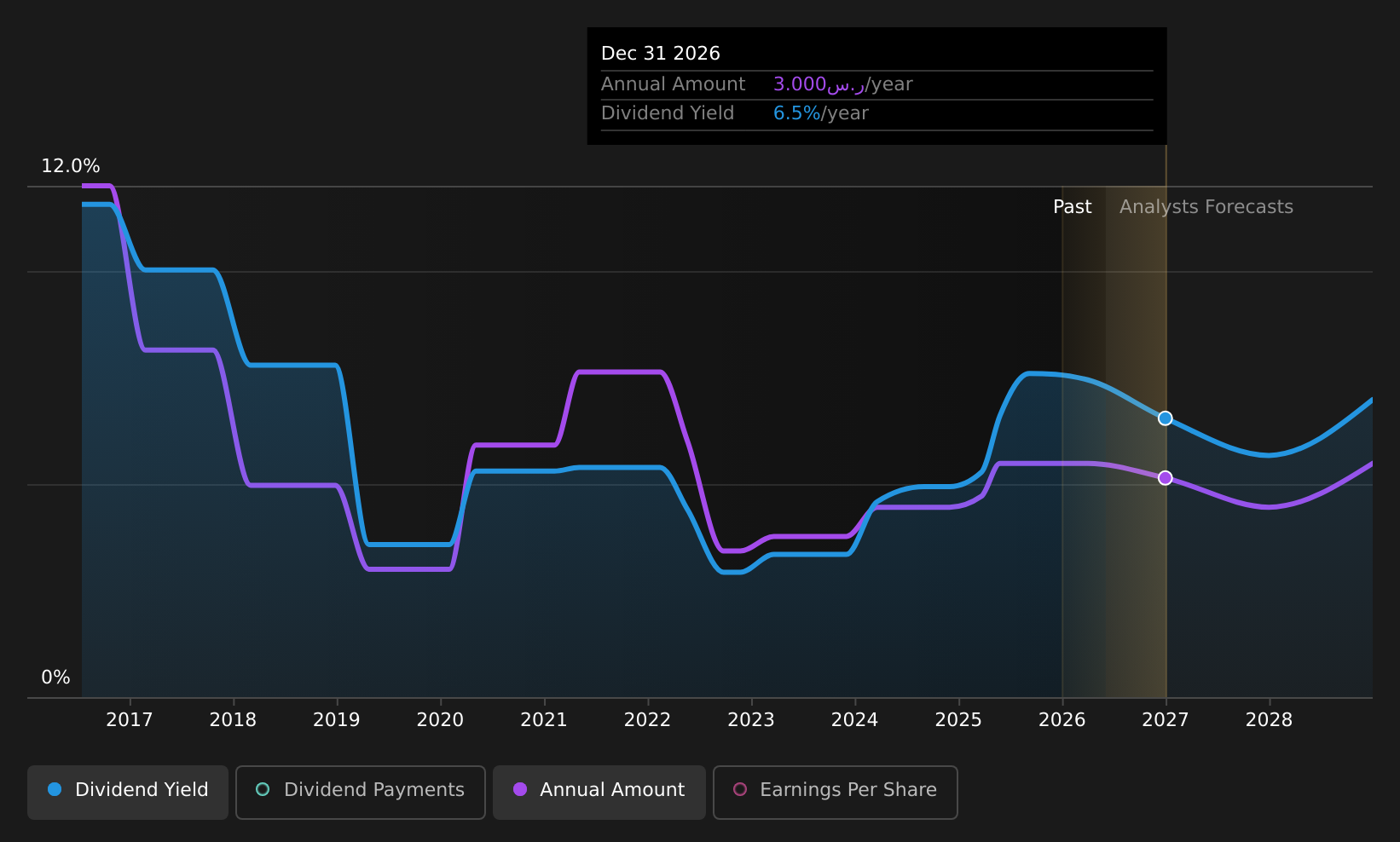Viewport: 1400px width, 842px height.
Task: Toggle the Earnings Per Share legend series
Action: click(836, 793)
